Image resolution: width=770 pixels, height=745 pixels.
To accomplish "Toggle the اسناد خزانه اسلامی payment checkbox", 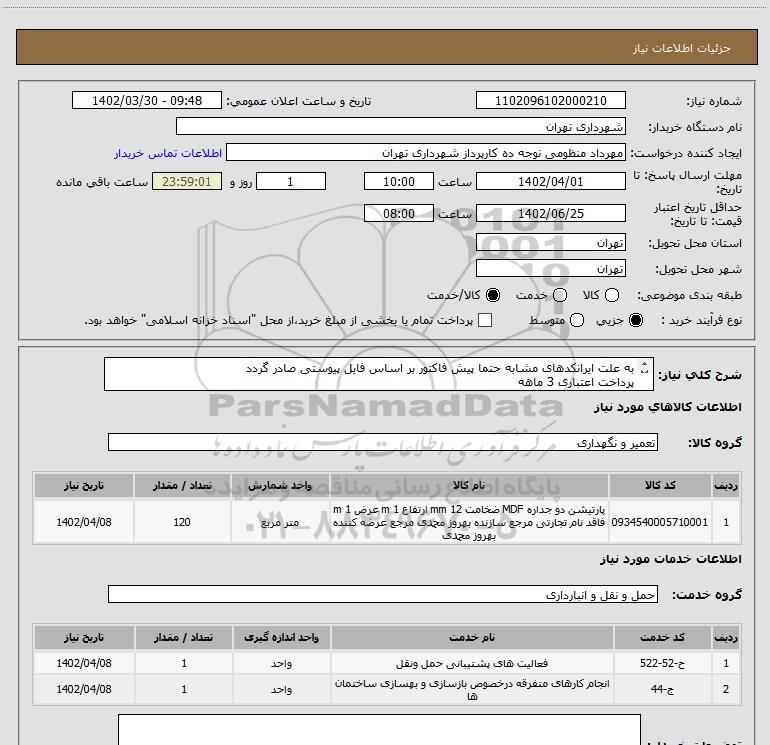I will tap(485, 320).
